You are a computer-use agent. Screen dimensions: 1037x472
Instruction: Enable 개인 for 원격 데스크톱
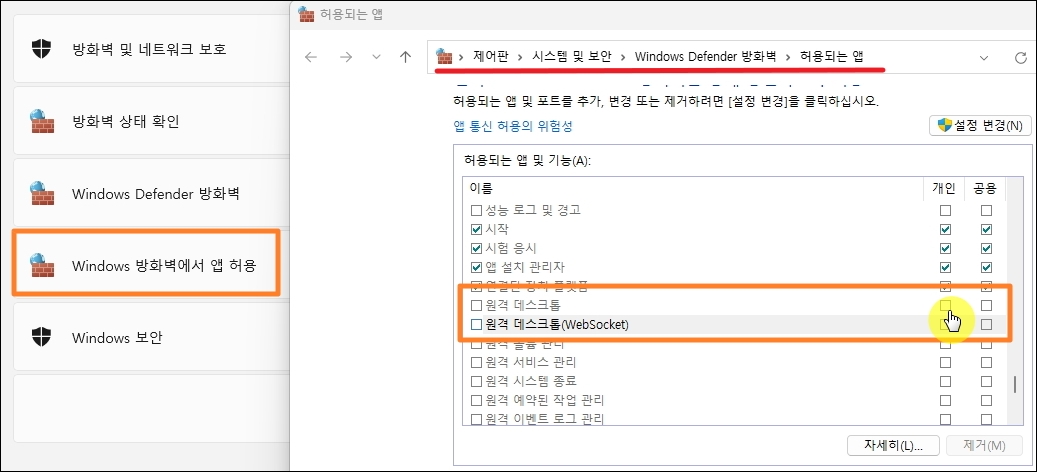point(946,305)
